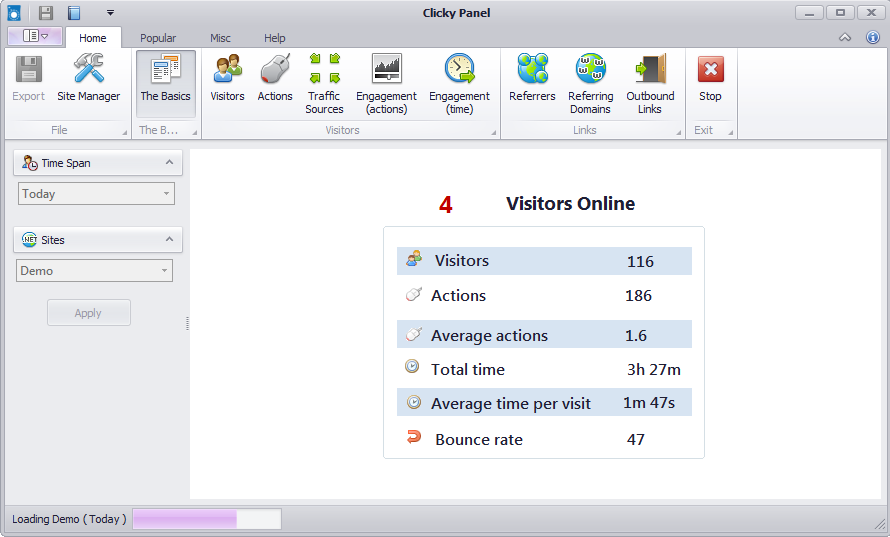Show Traffic Sources report
This screenshot has height=537, width=890.
click(x=324, y=84)
